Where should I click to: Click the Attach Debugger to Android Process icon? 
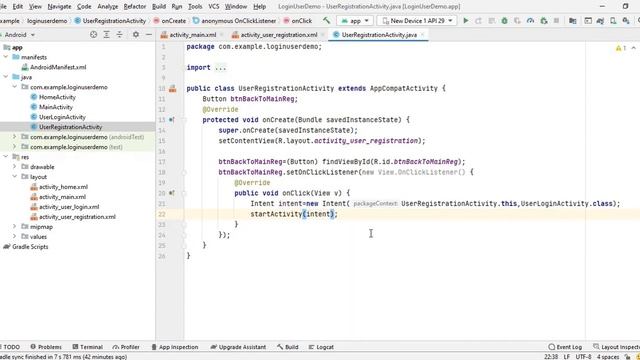click(544, 20)
